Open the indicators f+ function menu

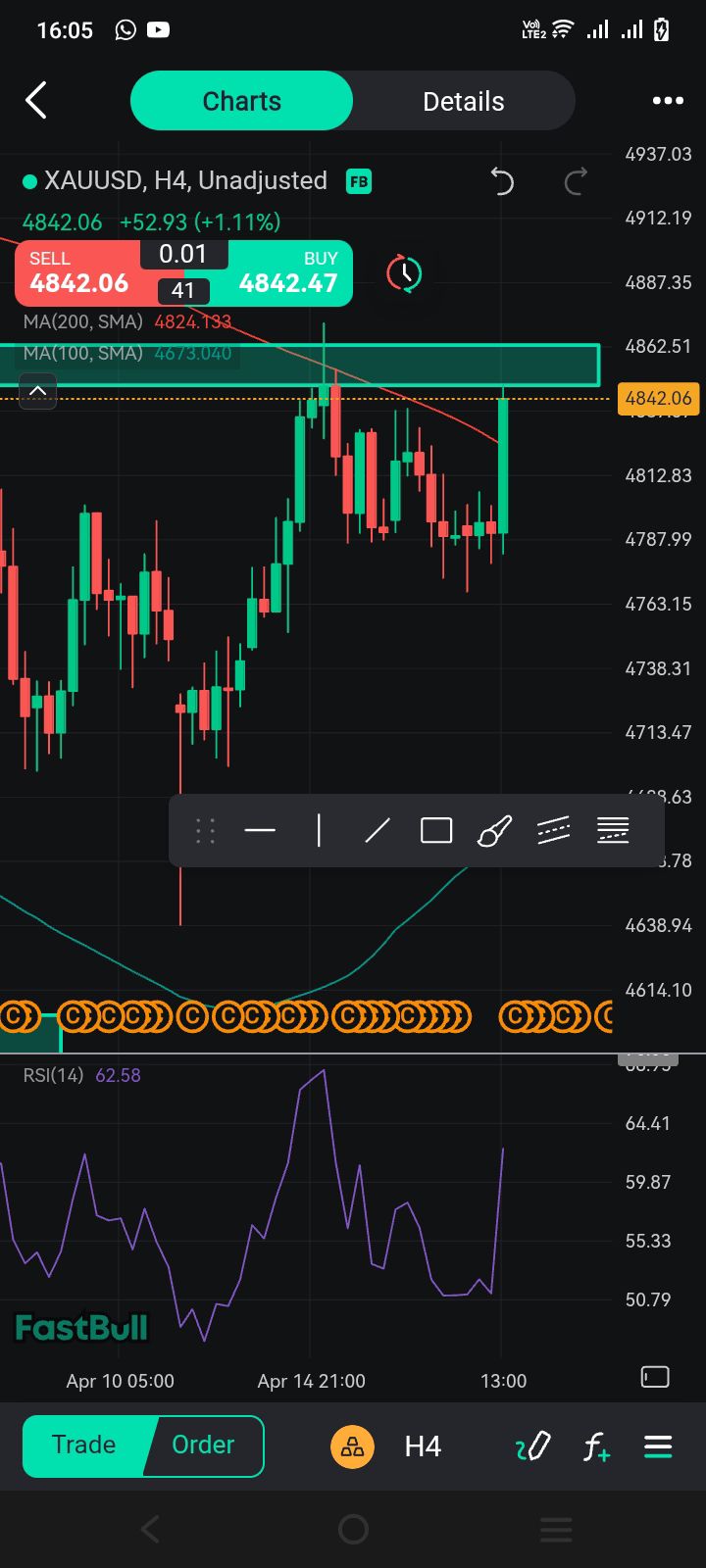[x=596, y=1446]
